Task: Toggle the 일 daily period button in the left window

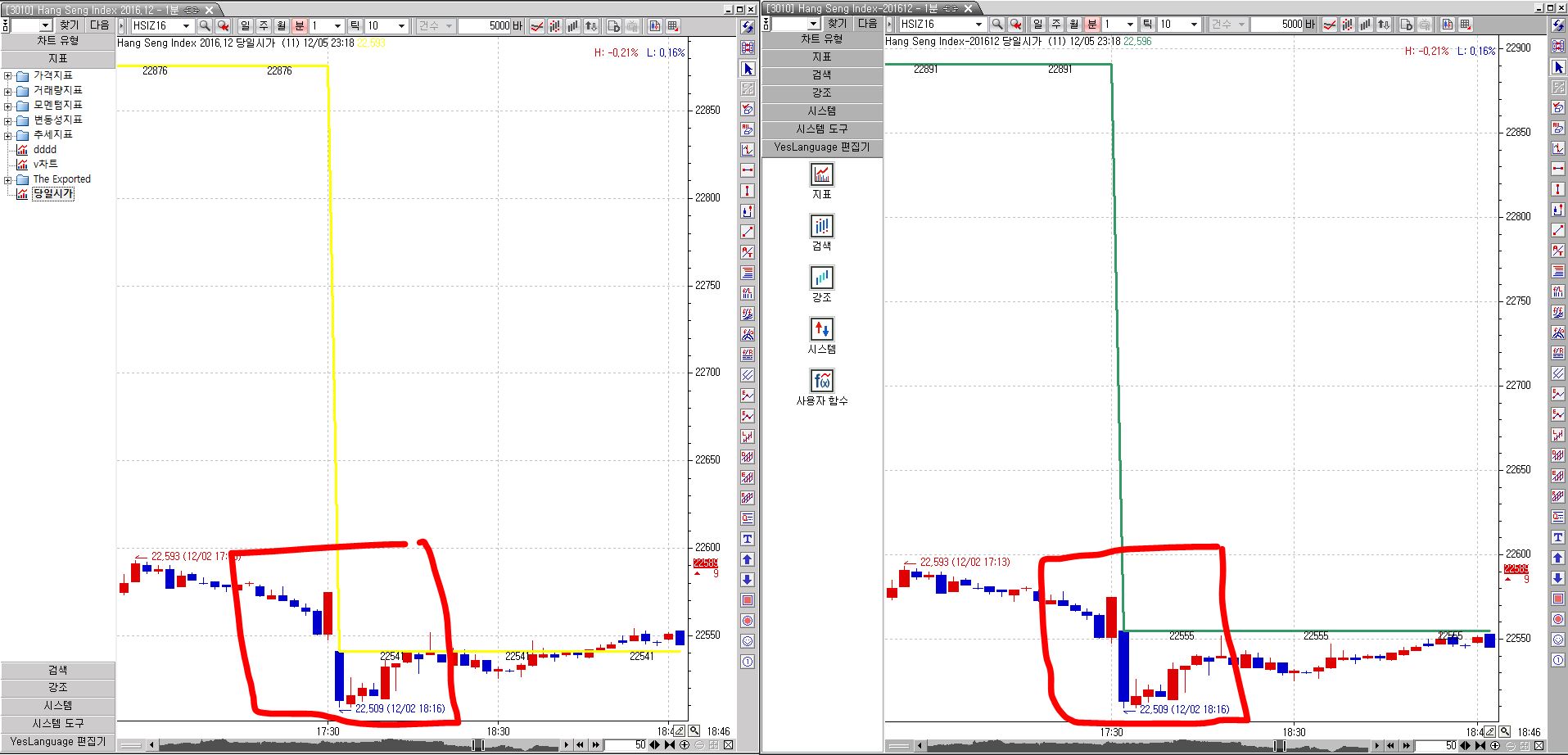Action: (x=246, y=26)
